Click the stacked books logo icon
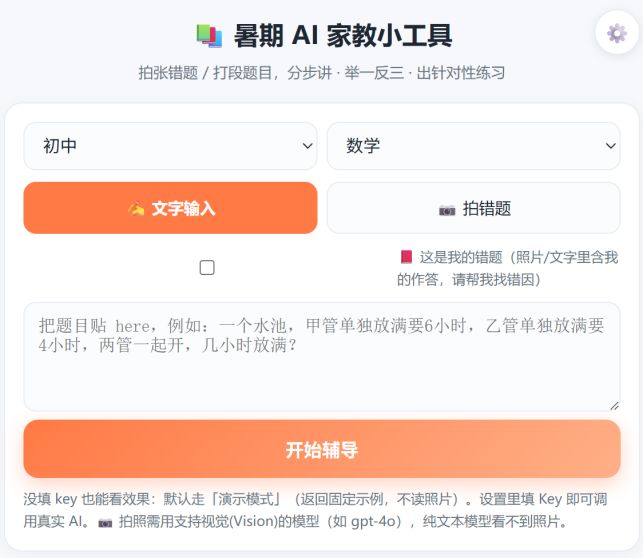Image resolution: width=643 pixels, height=559 pixels. 209,36
